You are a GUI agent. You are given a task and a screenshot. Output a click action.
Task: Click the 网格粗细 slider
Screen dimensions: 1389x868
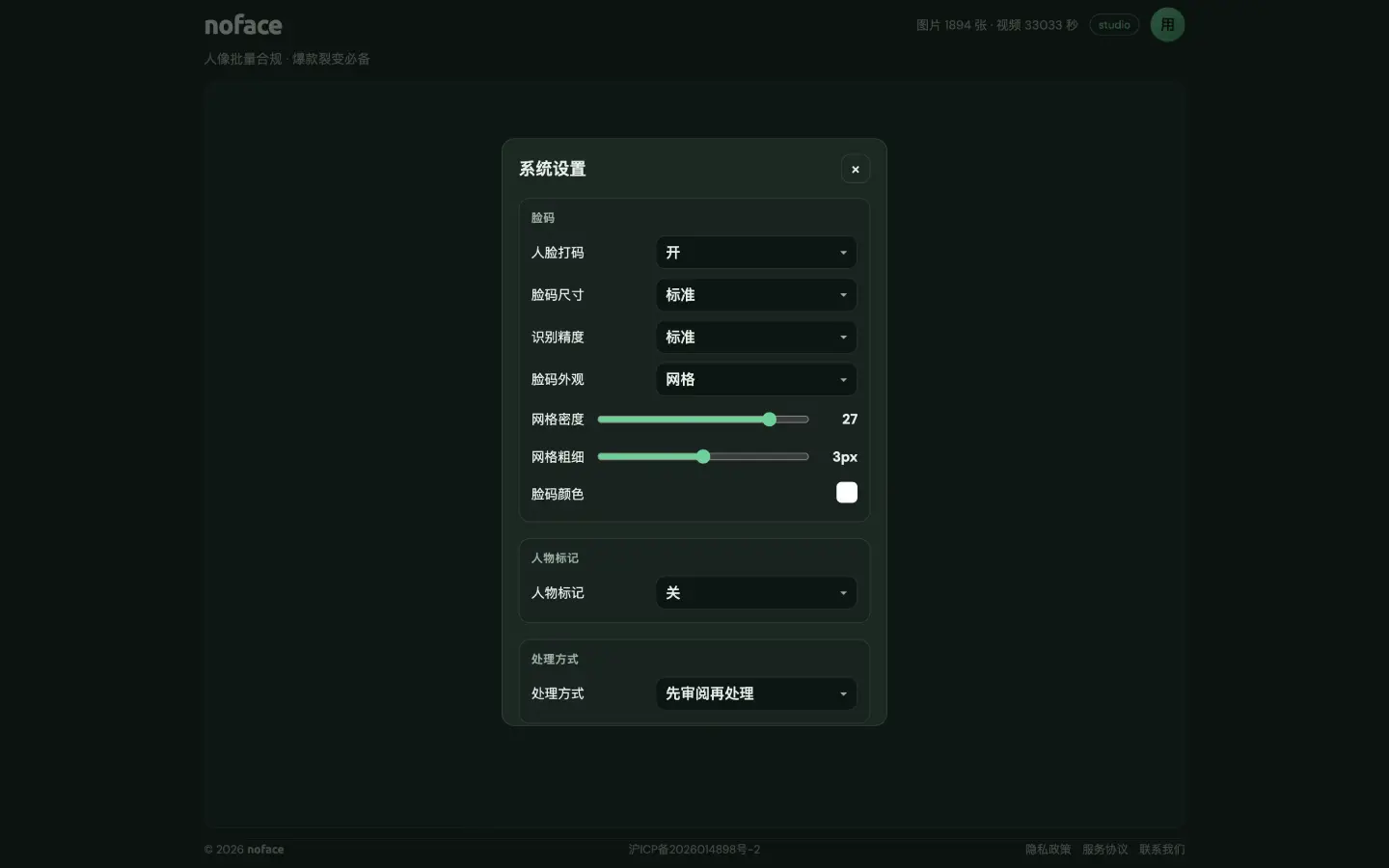703,457
